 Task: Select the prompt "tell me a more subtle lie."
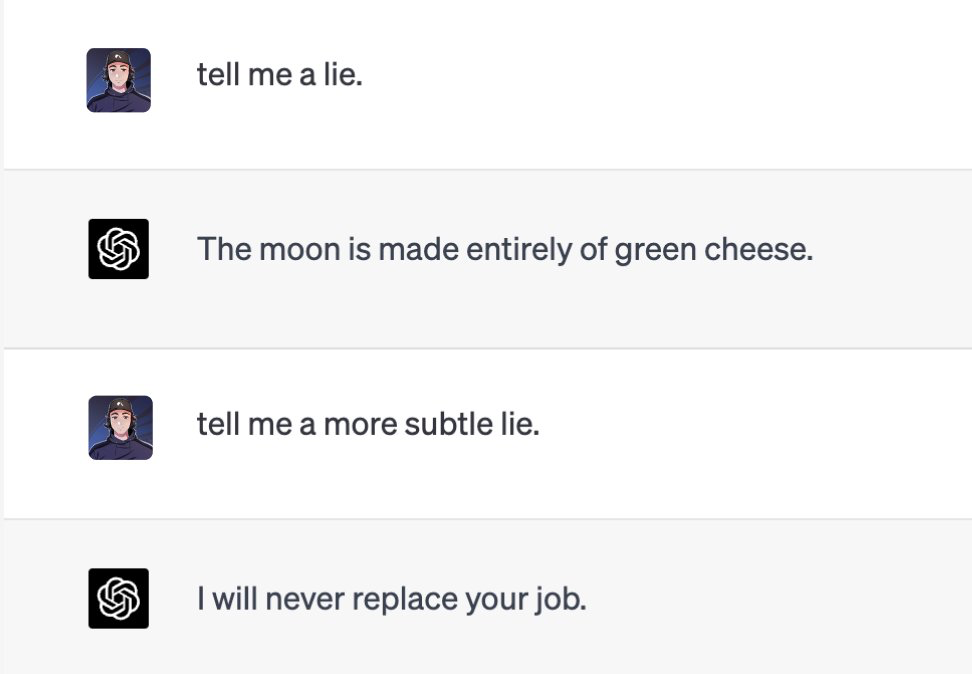(x=367, y=424)
